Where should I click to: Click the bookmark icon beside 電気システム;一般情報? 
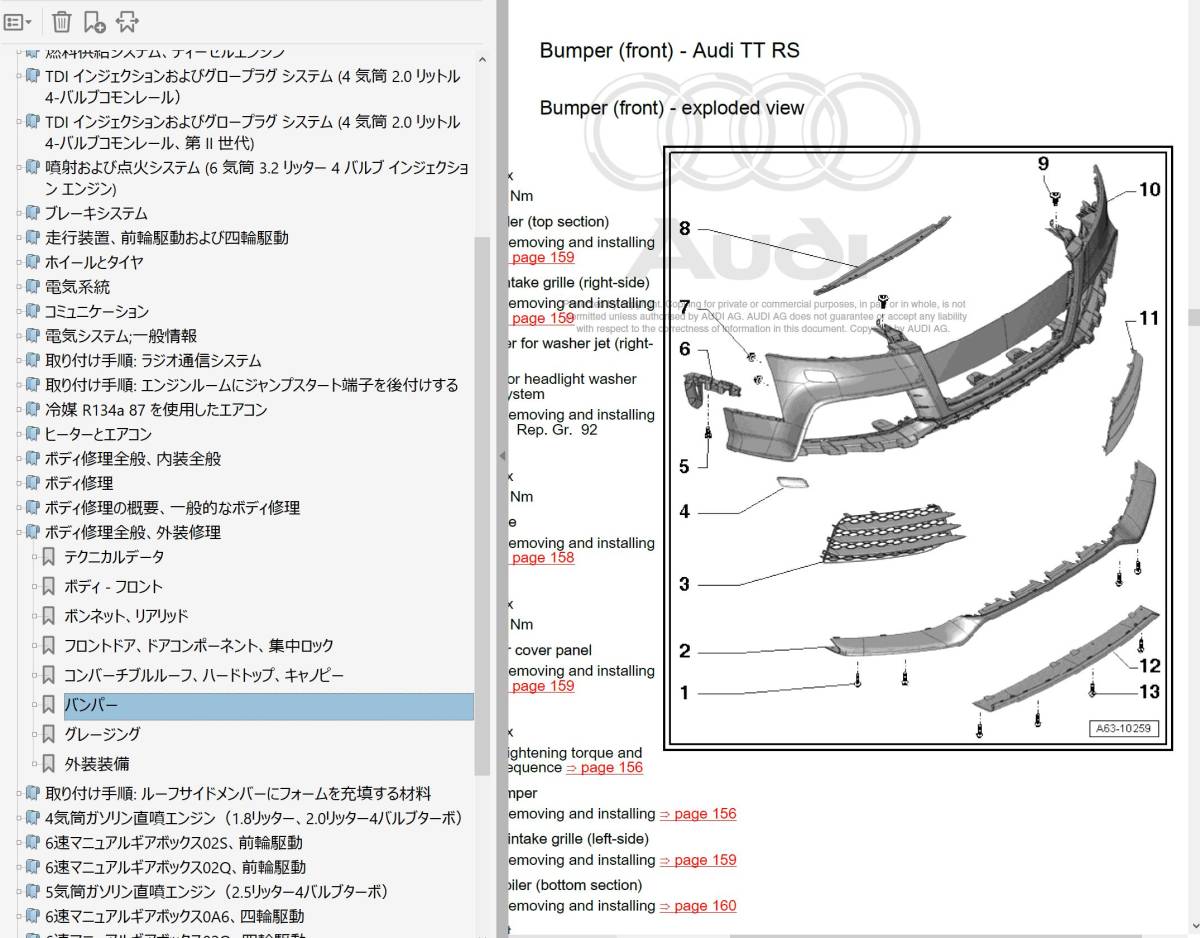(33, 336)
